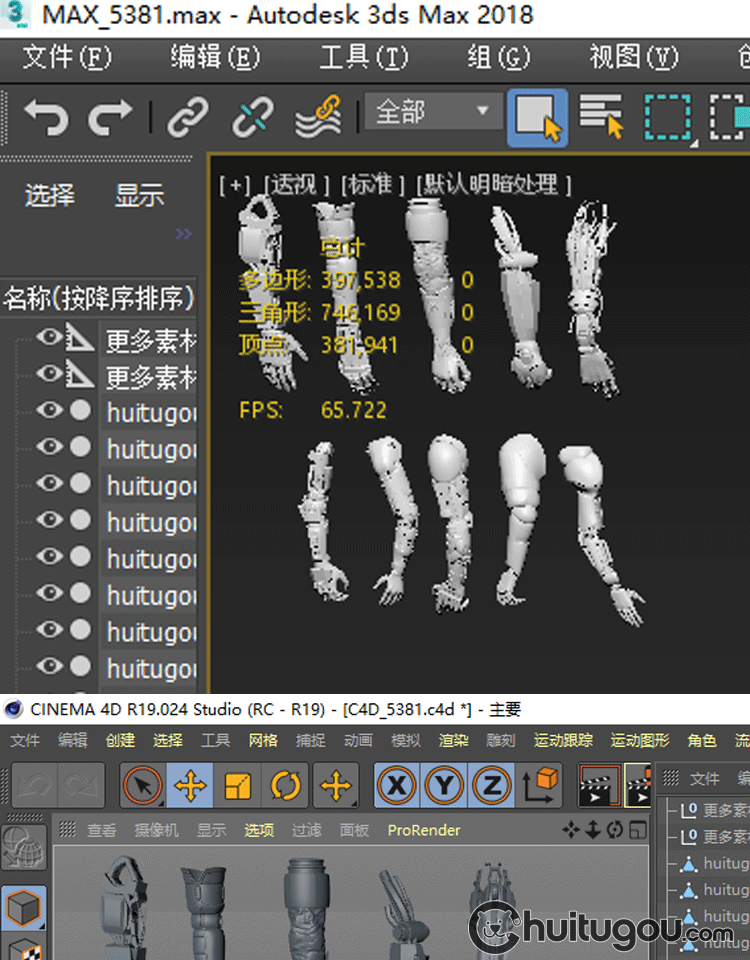
Task: Expand the scene explorer >> chevron
Action: point(184,234)
